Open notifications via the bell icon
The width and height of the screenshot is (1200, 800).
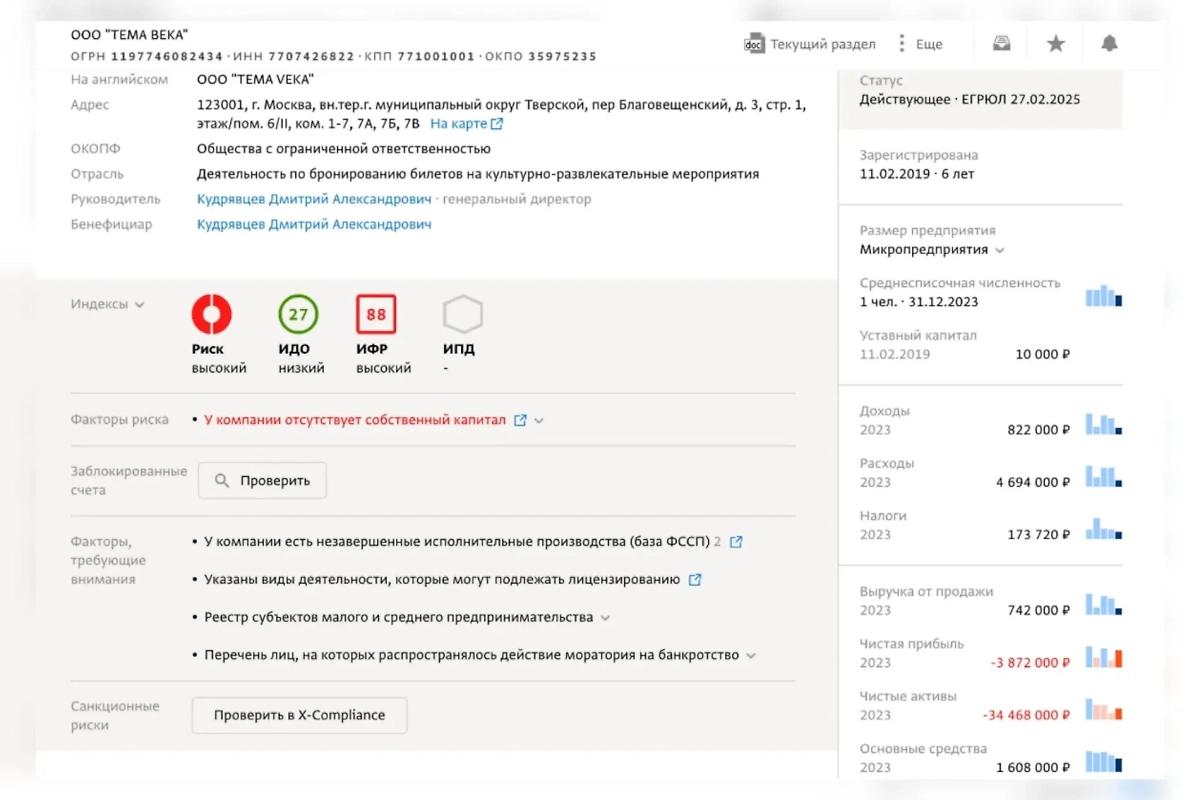pyautogui.click(x=1109, y=43)
